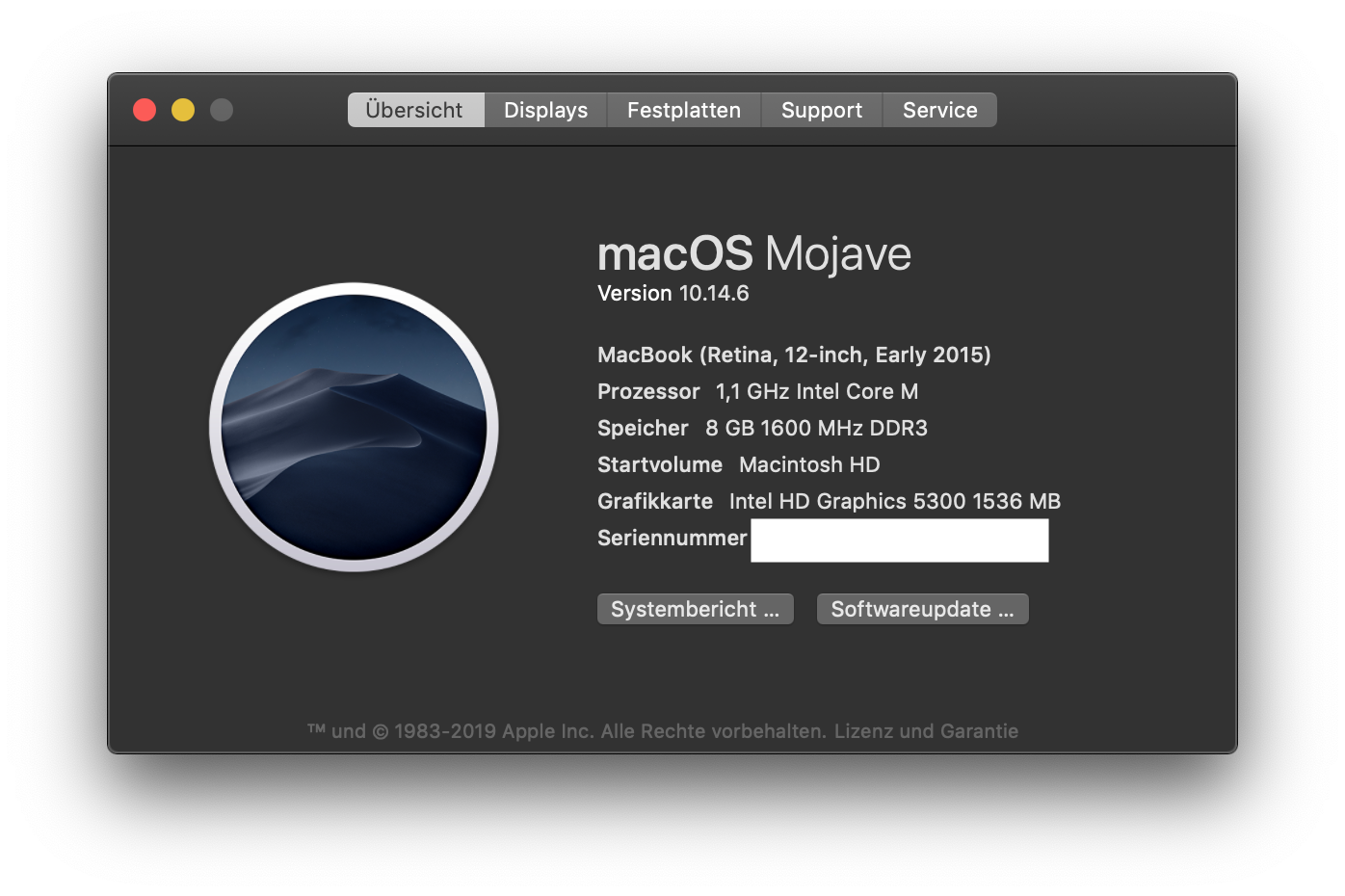
Task: Select the Festplatten tab
Action: pyautogui.click(x=684, y=110)
